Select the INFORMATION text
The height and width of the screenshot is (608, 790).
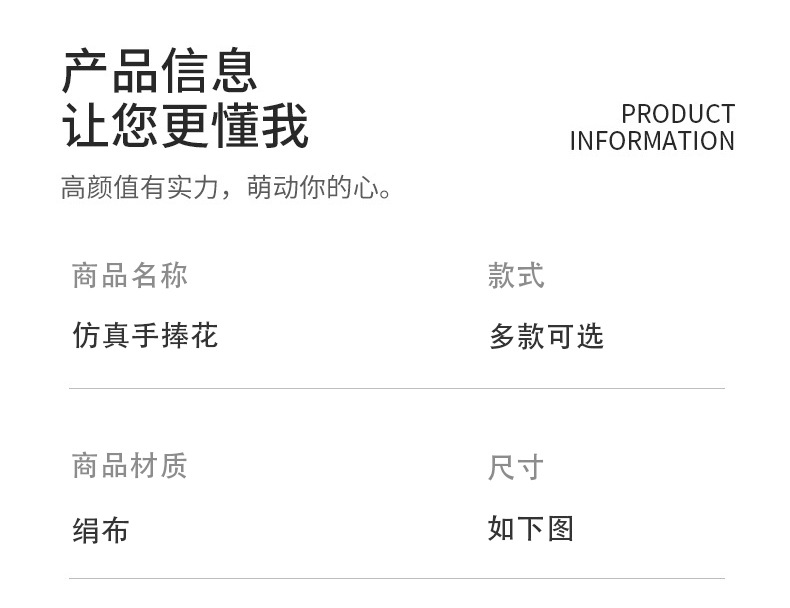[x=652, y=141]
